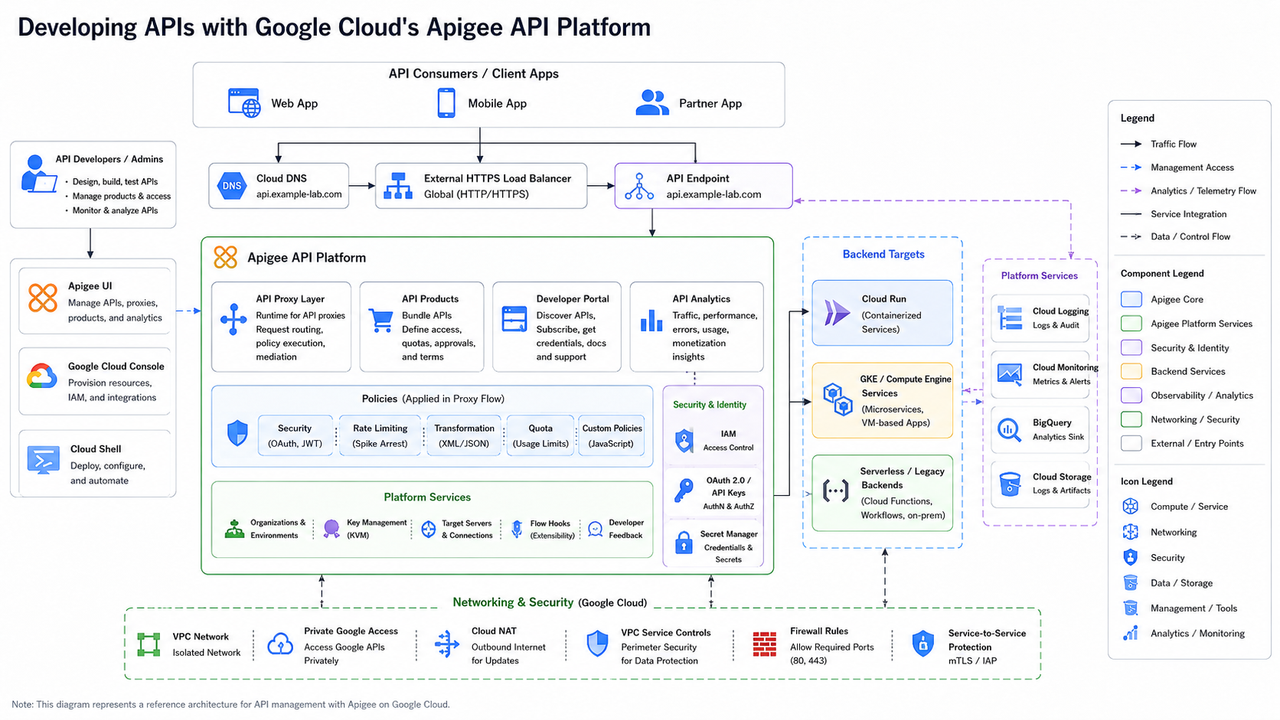Click the Firewall Rules brick icon

(765, 644)
